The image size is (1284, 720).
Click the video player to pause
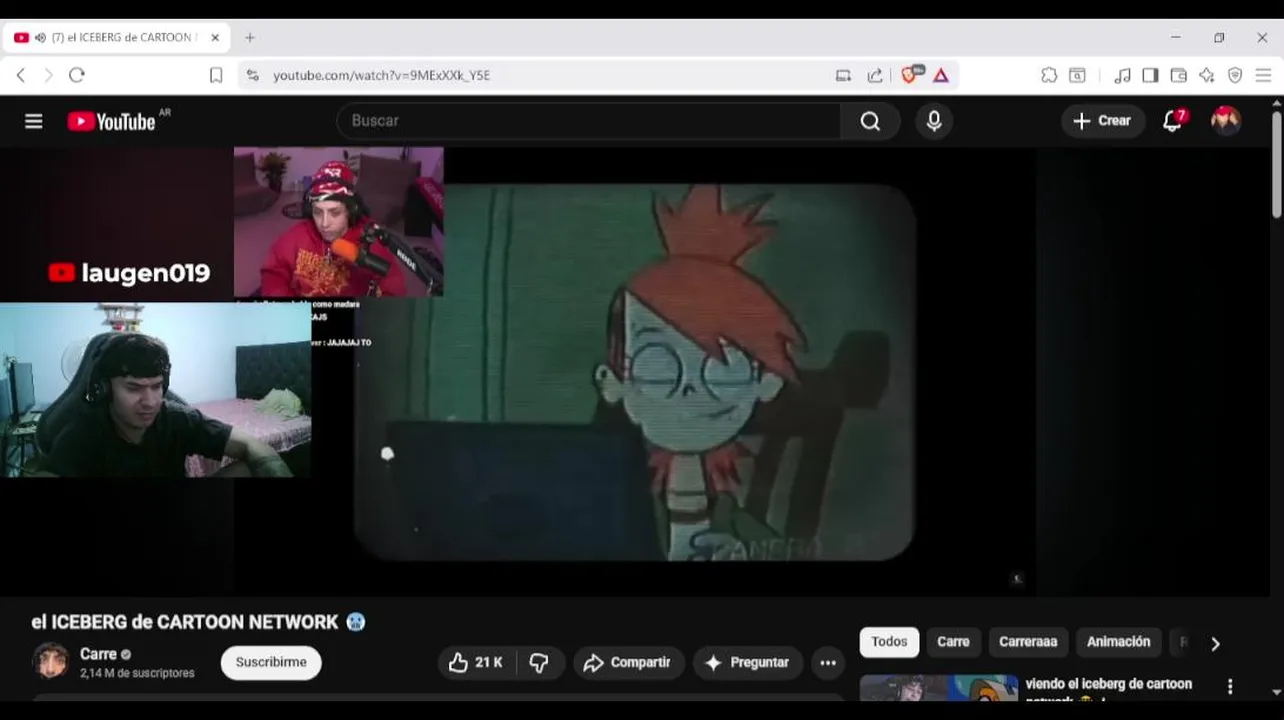pyautogui.click(x=635, y=372)
